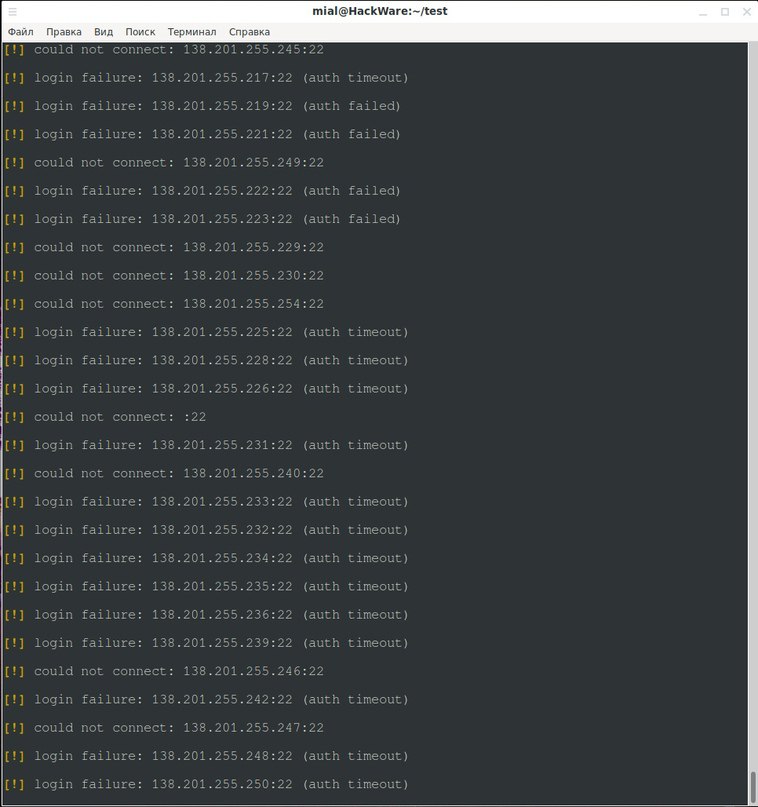Maximize the terminal window

pos(725,12)
